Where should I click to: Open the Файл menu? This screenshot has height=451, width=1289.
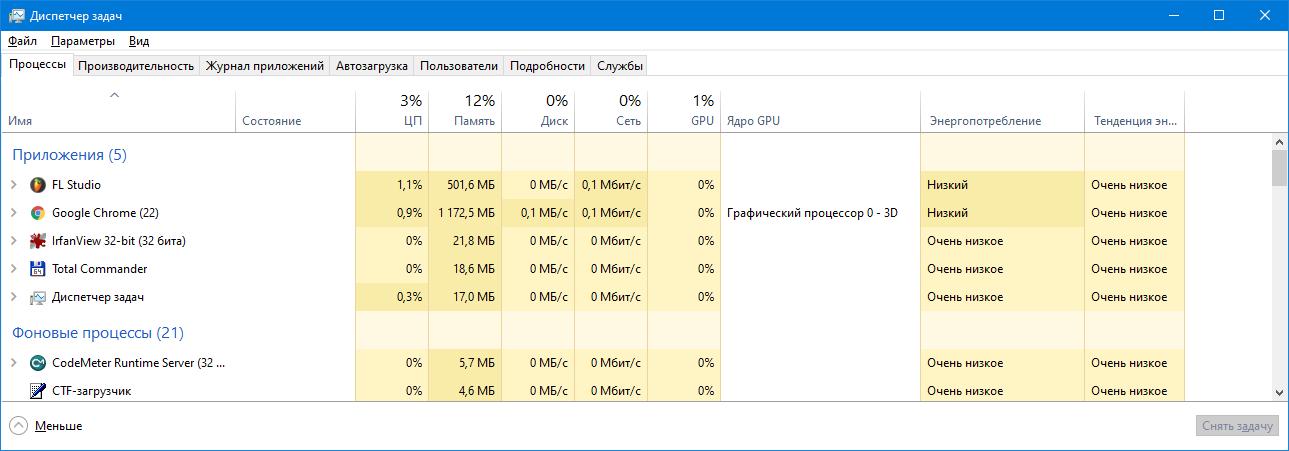(x=22, y=41)
